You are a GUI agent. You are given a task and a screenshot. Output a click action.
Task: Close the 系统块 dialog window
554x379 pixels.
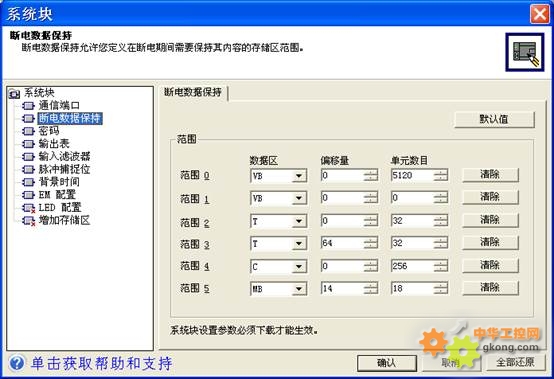tap(540, 14)
